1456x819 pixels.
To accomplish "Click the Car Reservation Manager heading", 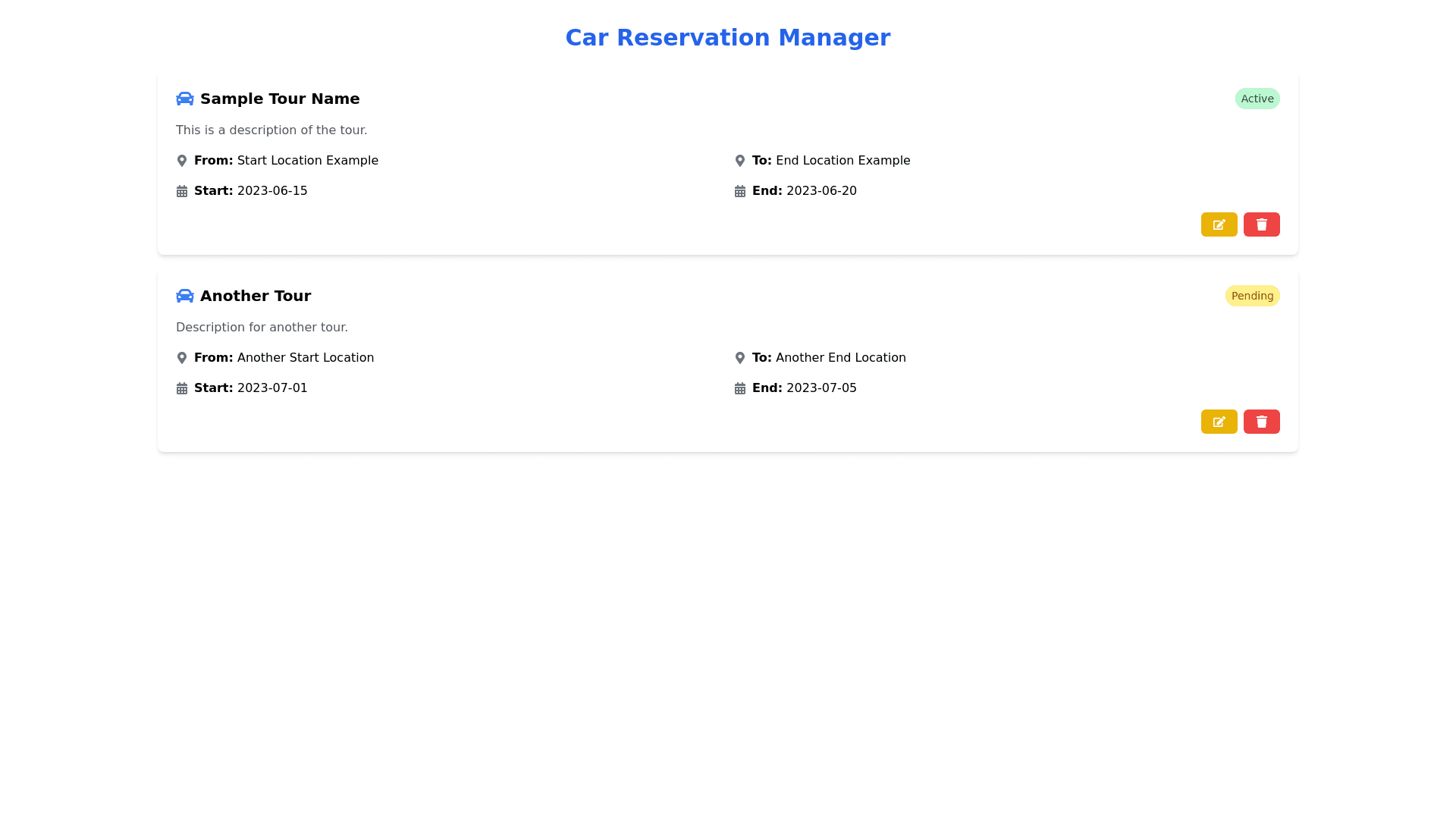I will (727, 37).
